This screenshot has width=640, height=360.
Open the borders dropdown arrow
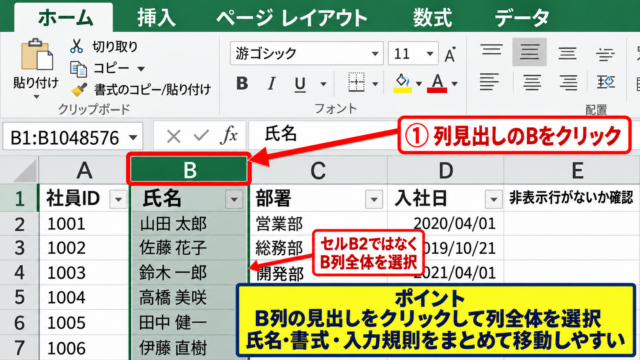click(375, 84)
